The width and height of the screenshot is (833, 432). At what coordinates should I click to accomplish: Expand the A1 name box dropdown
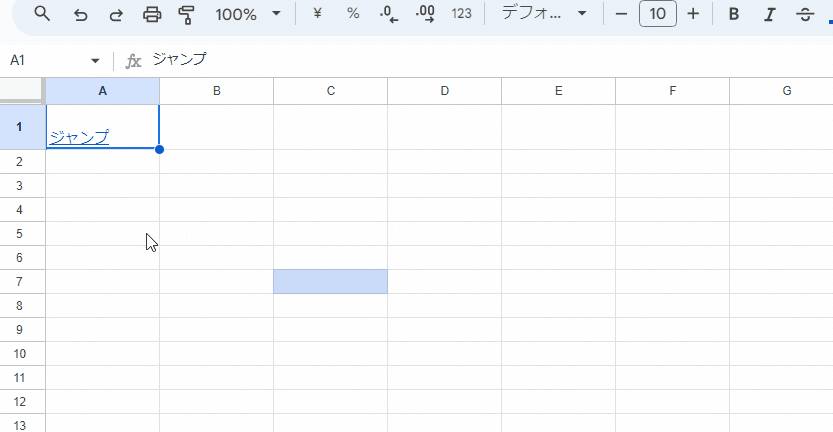click(95, 61)
